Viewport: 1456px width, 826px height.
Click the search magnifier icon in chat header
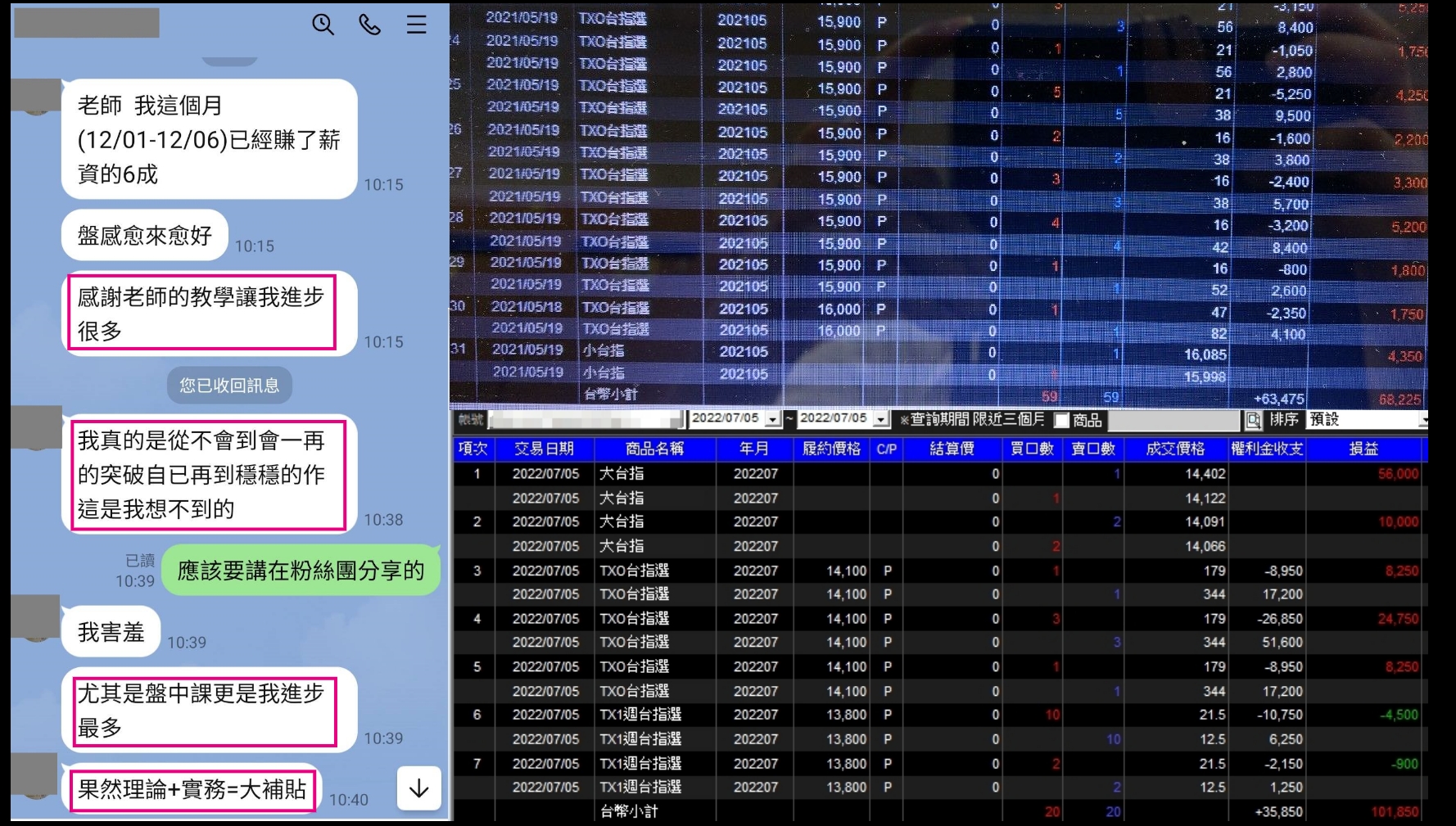tap(323, 25)
